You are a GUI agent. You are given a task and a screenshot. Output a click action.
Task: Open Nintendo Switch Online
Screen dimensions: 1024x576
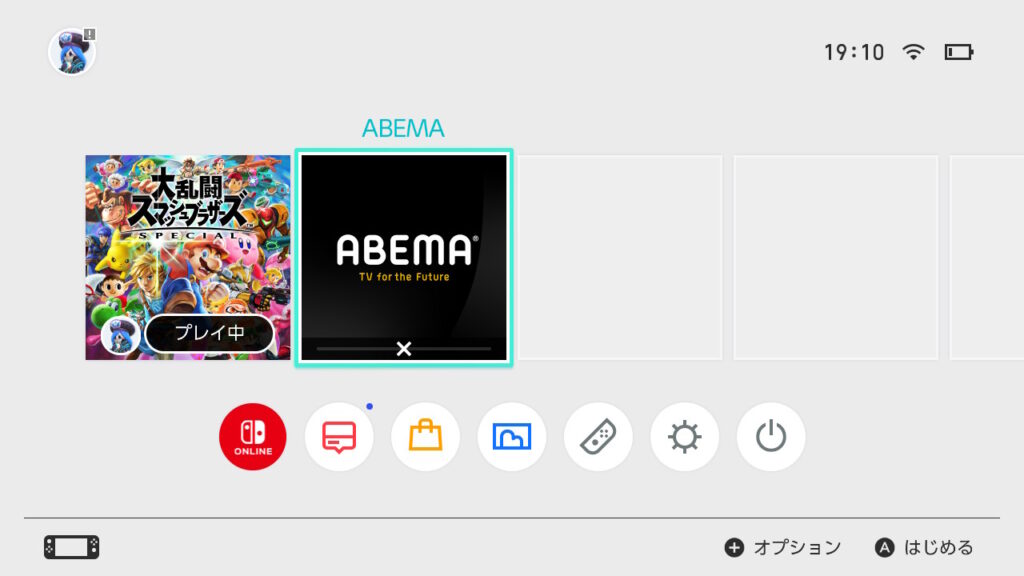pos(253,436)
